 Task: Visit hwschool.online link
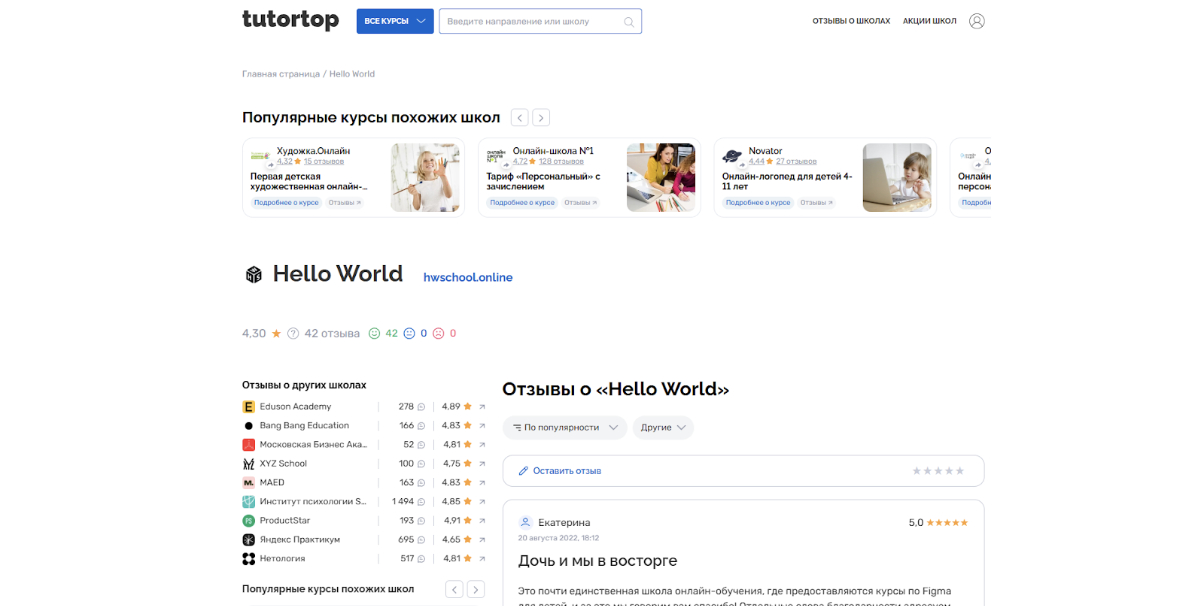[468, 278]
